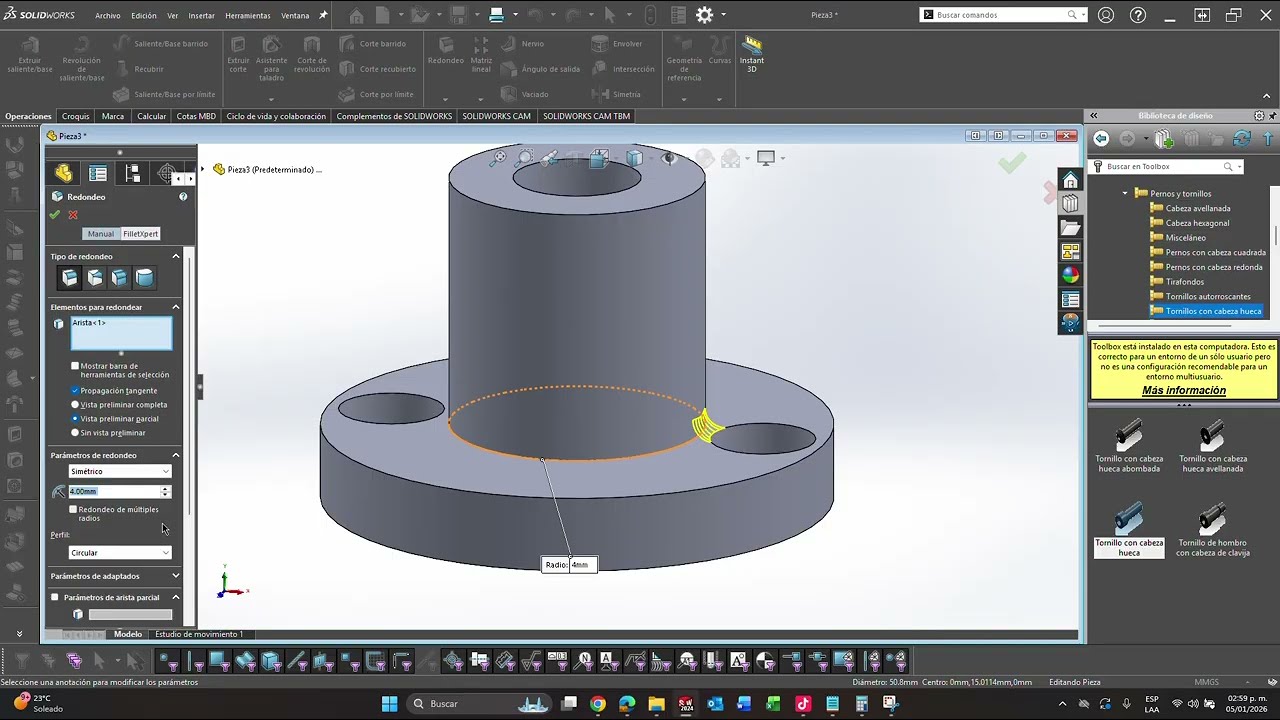The width and height of the screenshot is (1280, 720).
Task: Open the Custom Properties task pane tab
Action: coord(1070,299)
